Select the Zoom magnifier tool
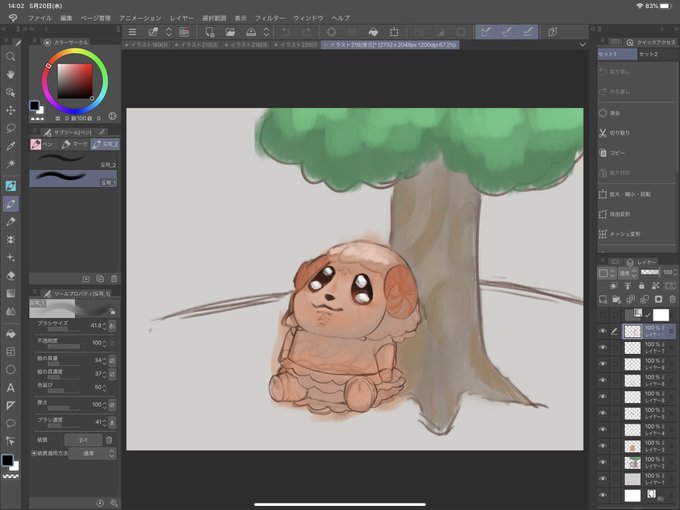This screenshot has height=510, width=680. click(x=10, y=57)
